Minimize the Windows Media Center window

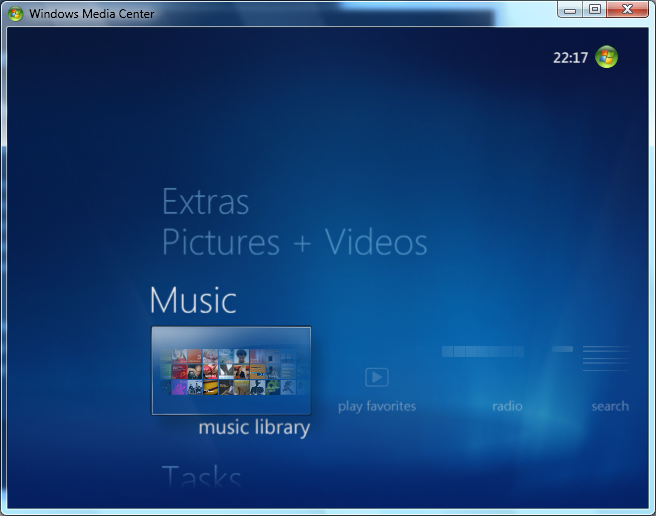click(570, 10)
